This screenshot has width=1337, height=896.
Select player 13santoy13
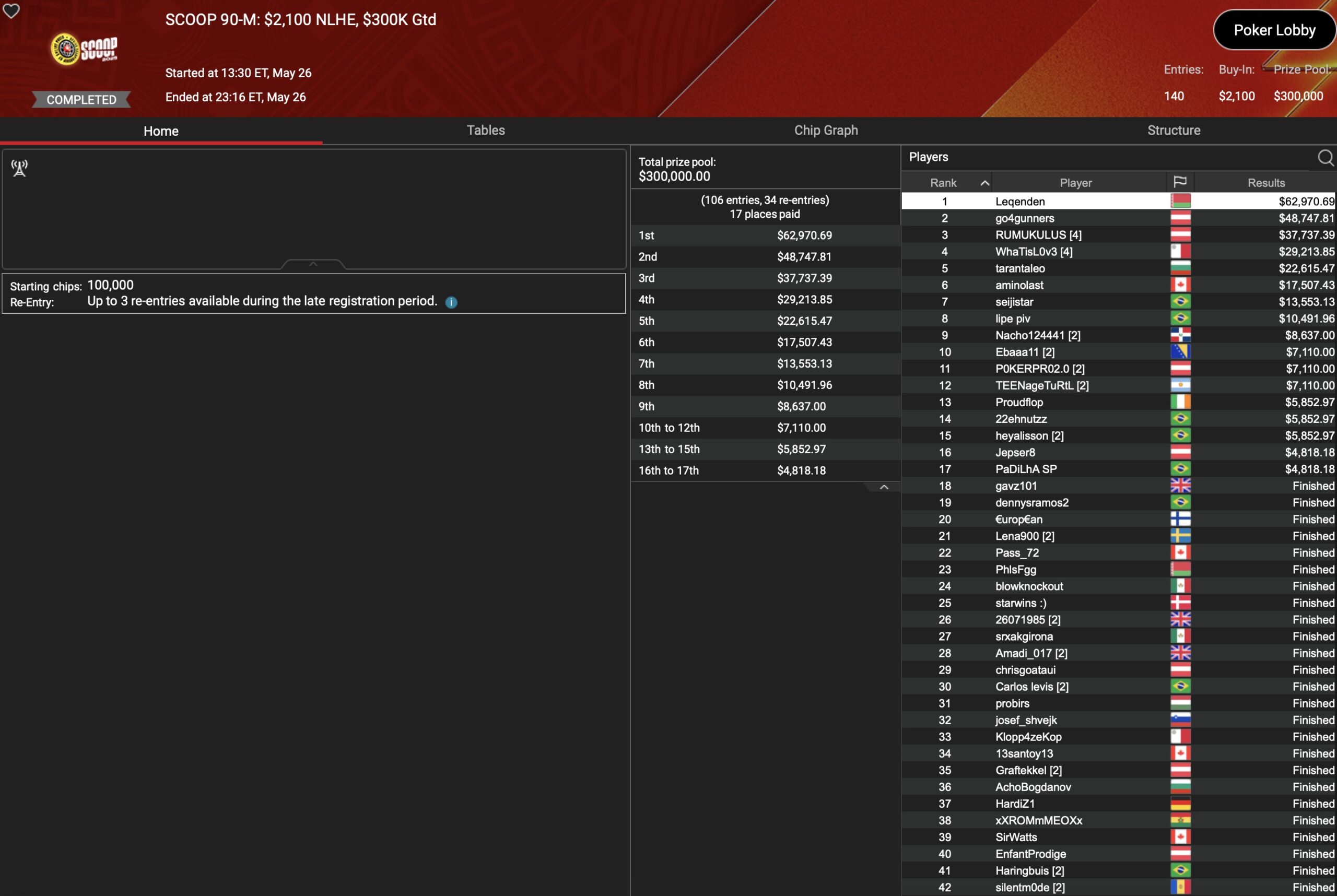click(x=1119, y=753)
